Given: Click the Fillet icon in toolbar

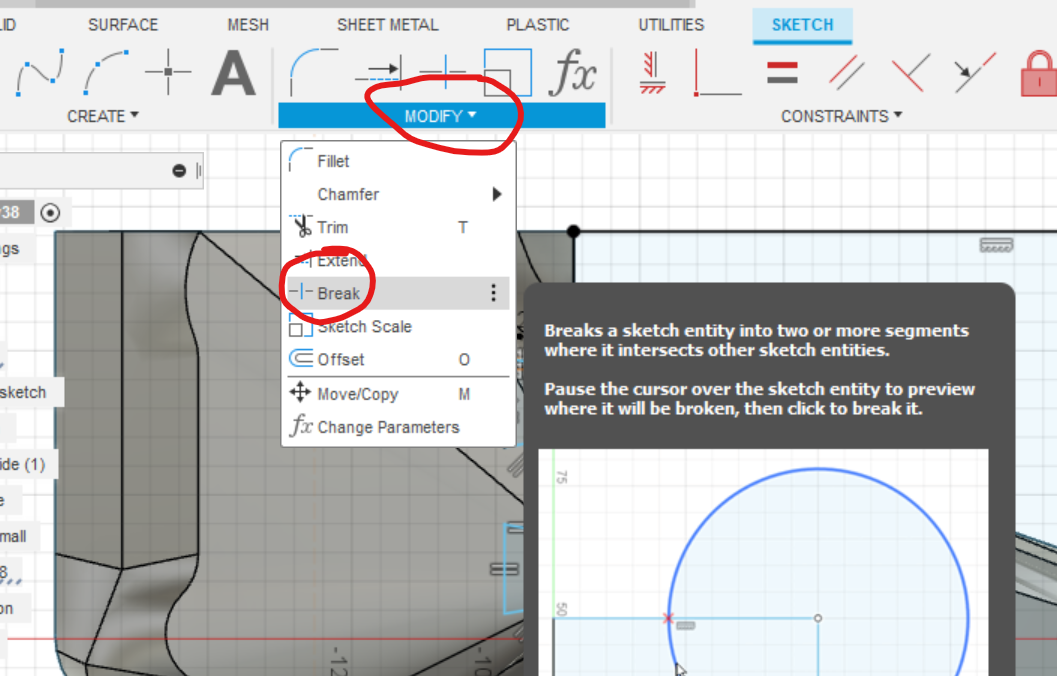Looking at the screenshot, I should coord(313,72).
